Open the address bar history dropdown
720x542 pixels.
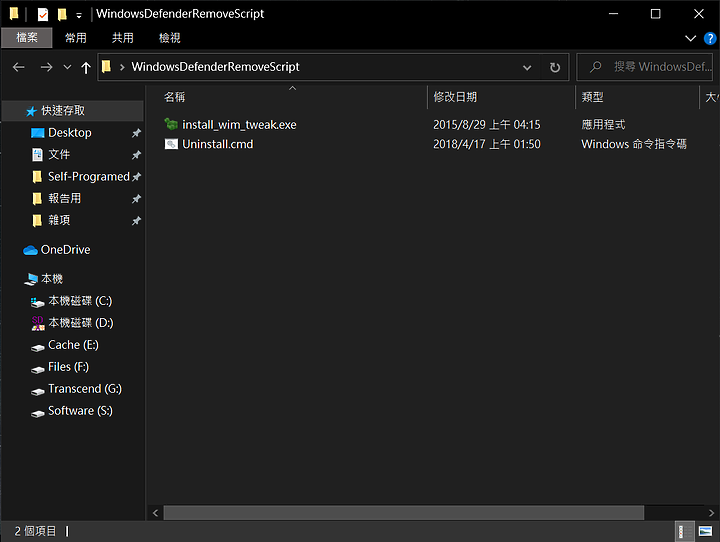coord(527,68)
